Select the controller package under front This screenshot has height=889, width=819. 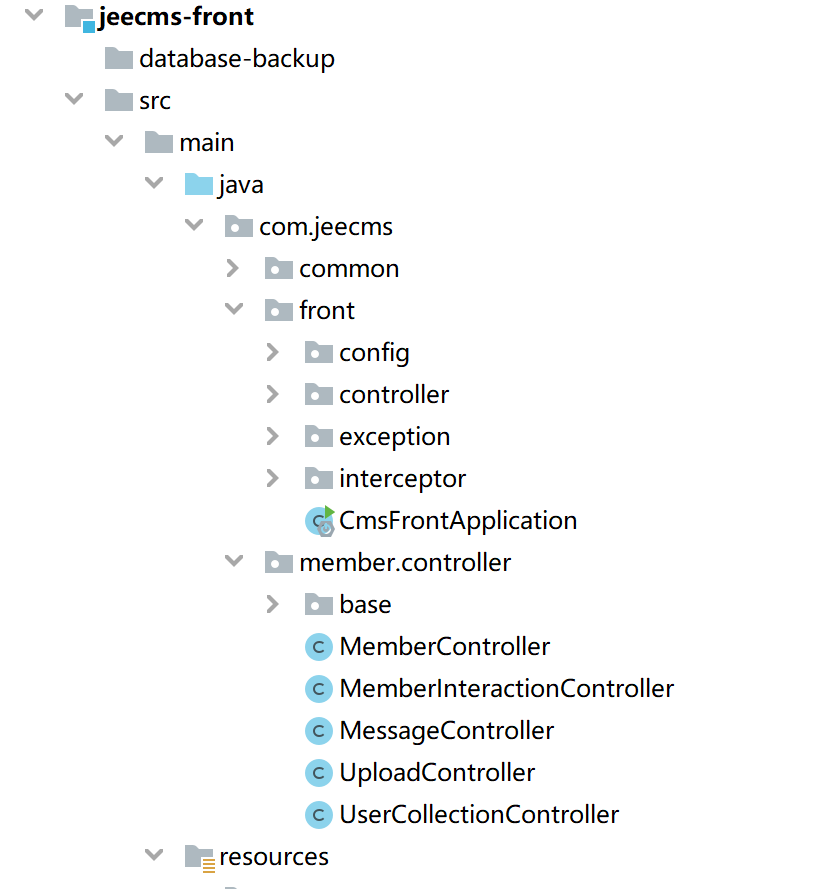point(394,395)
